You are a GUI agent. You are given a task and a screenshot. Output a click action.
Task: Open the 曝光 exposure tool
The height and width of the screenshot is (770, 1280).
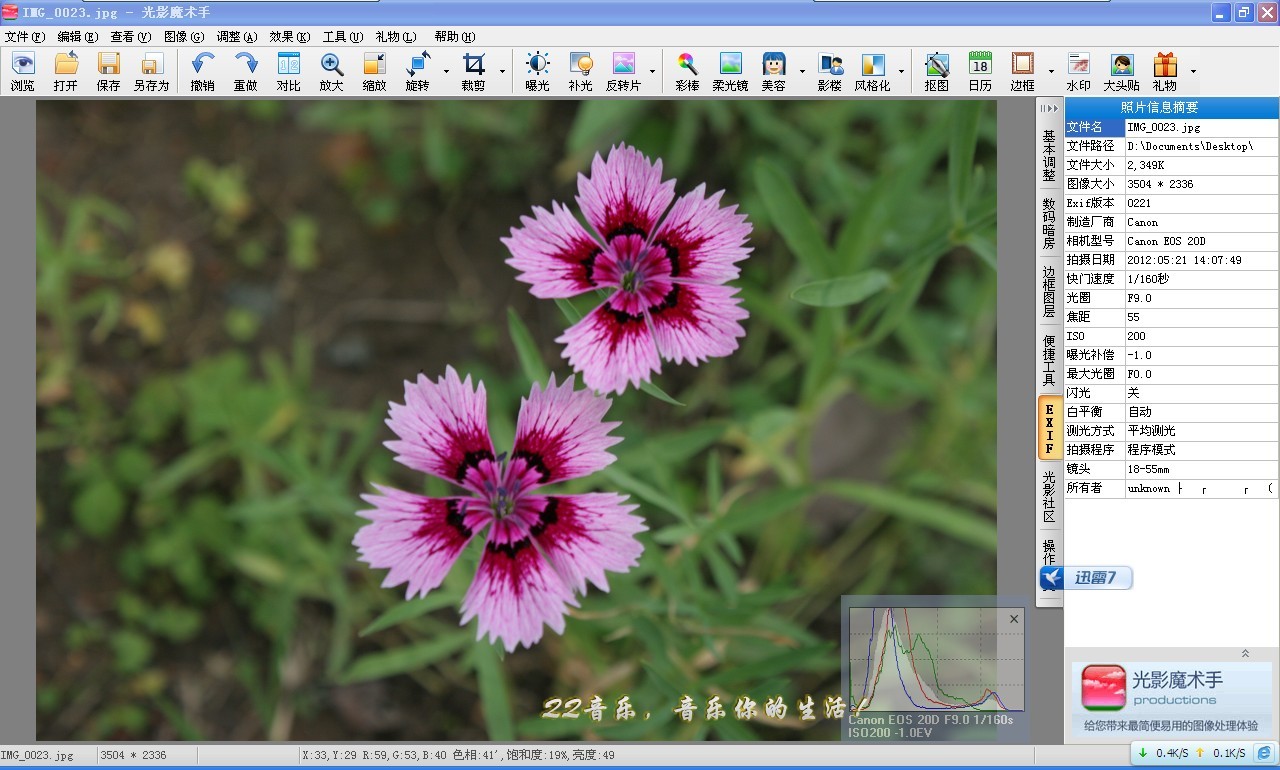(537, 72)
